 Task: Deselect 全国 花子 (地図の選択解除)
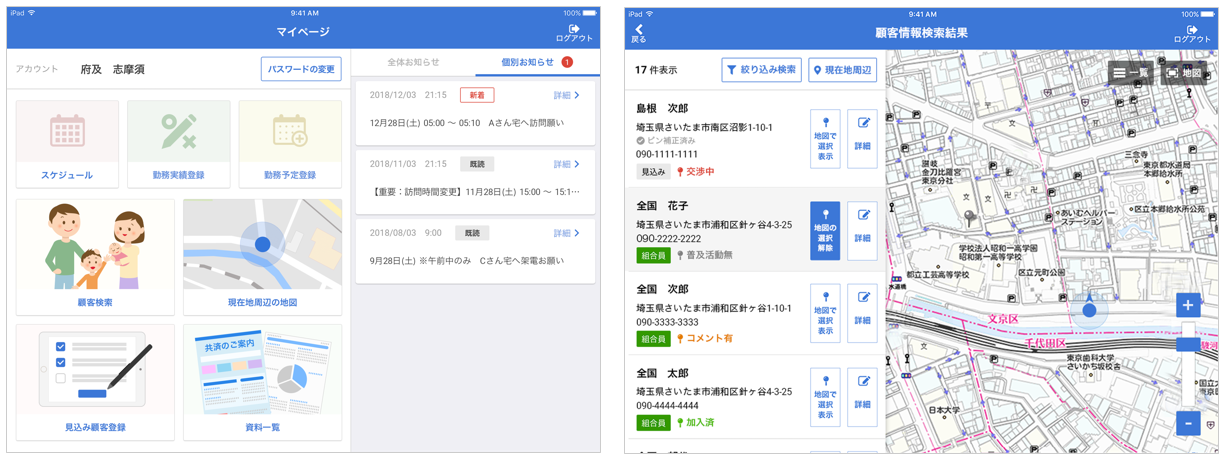pos(825,231)
